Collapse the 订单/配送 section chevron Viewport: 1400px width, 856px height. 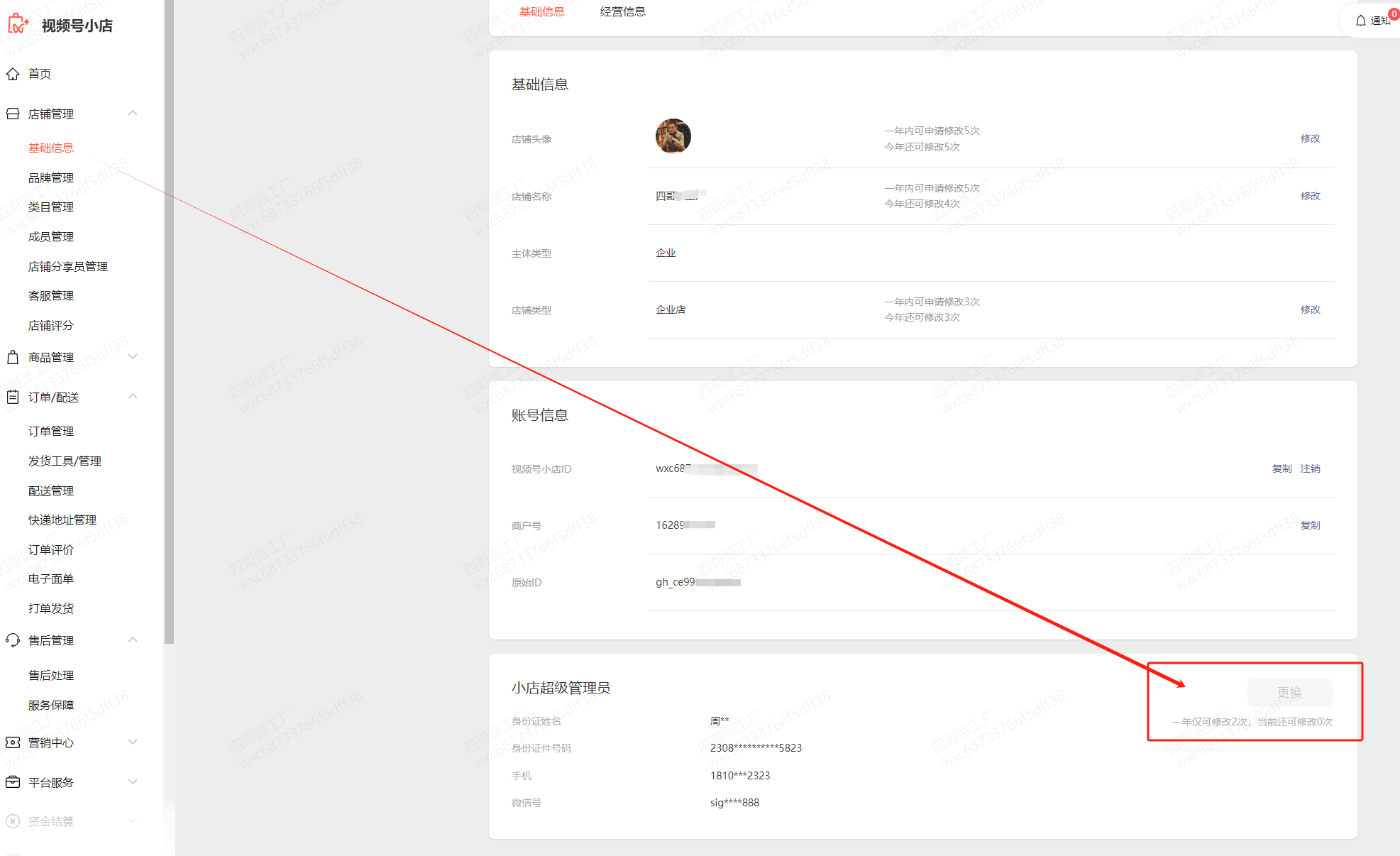pyautogui.click(x=133, y=397)
